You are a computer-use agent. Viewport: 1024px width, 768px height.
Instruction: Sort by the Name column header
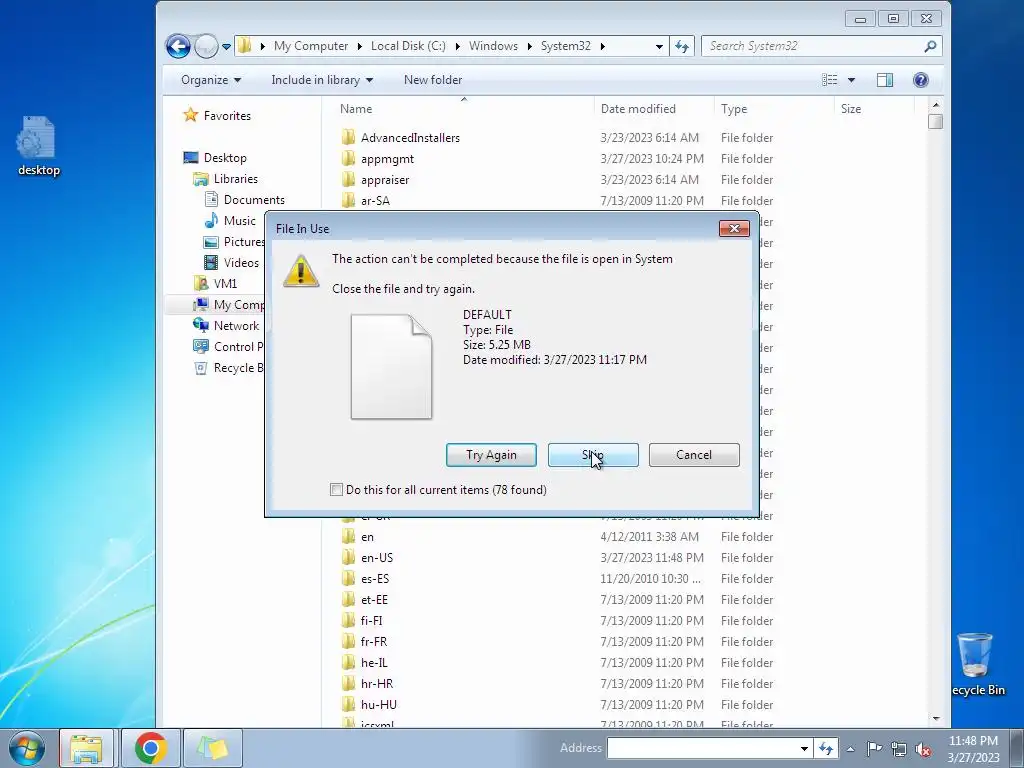[356, 108]
